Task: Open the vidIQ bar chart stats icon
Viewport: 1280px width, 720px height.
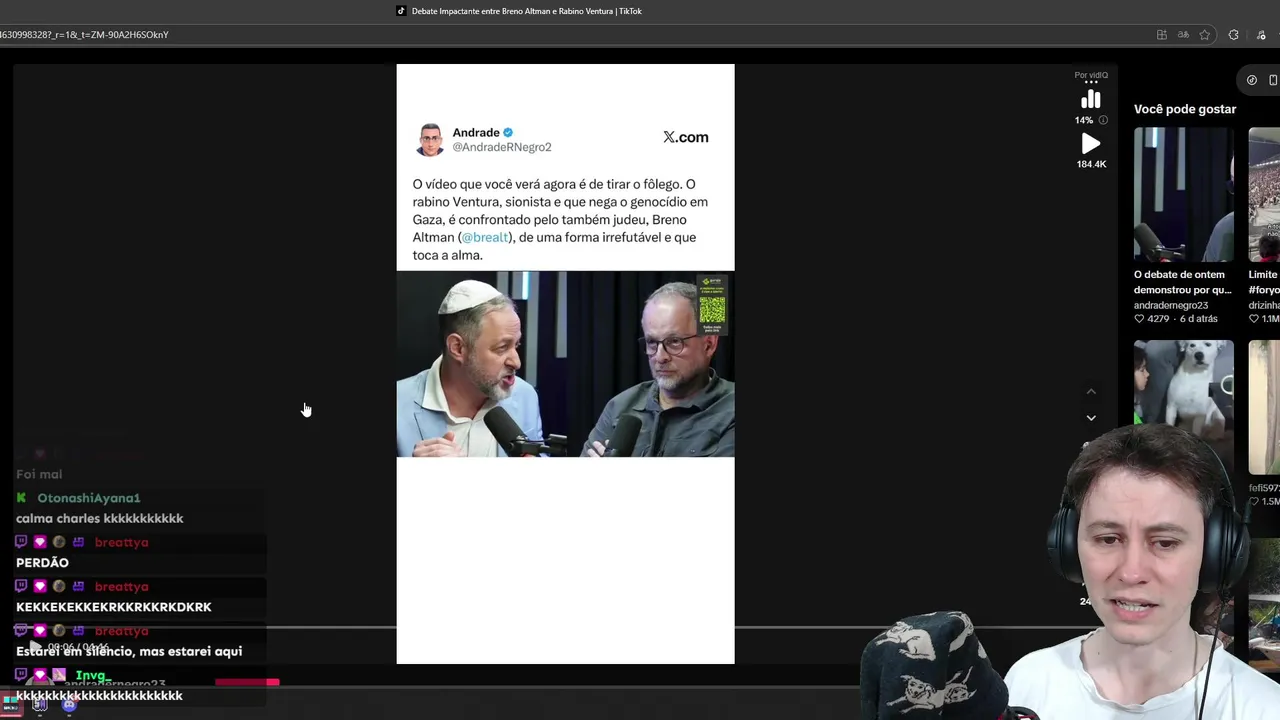Action: tap(1090, 99)
